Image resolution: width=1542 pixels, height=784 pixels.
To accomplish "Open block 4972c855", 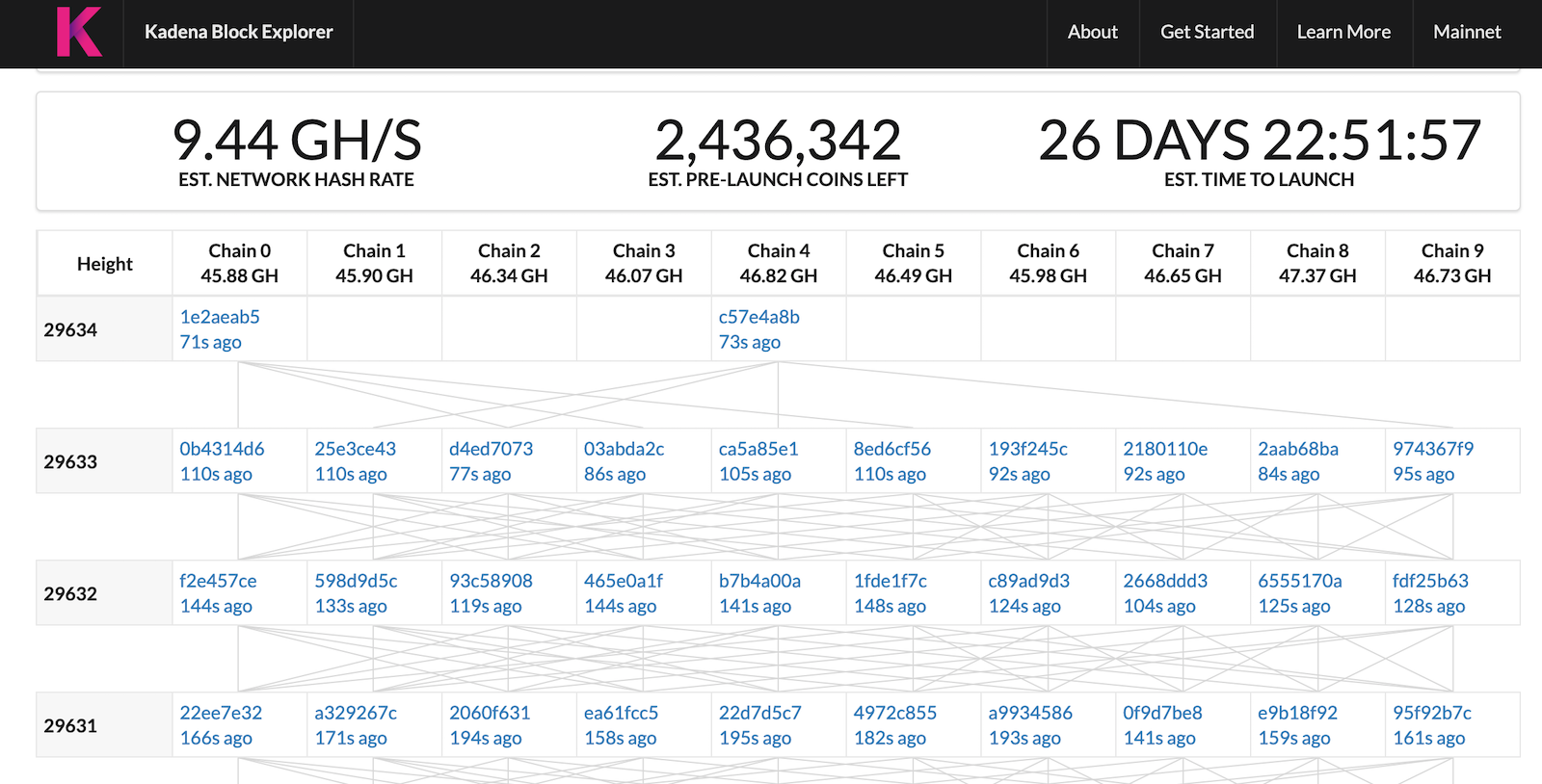I will pyautogui.click(x=895, y=713).
